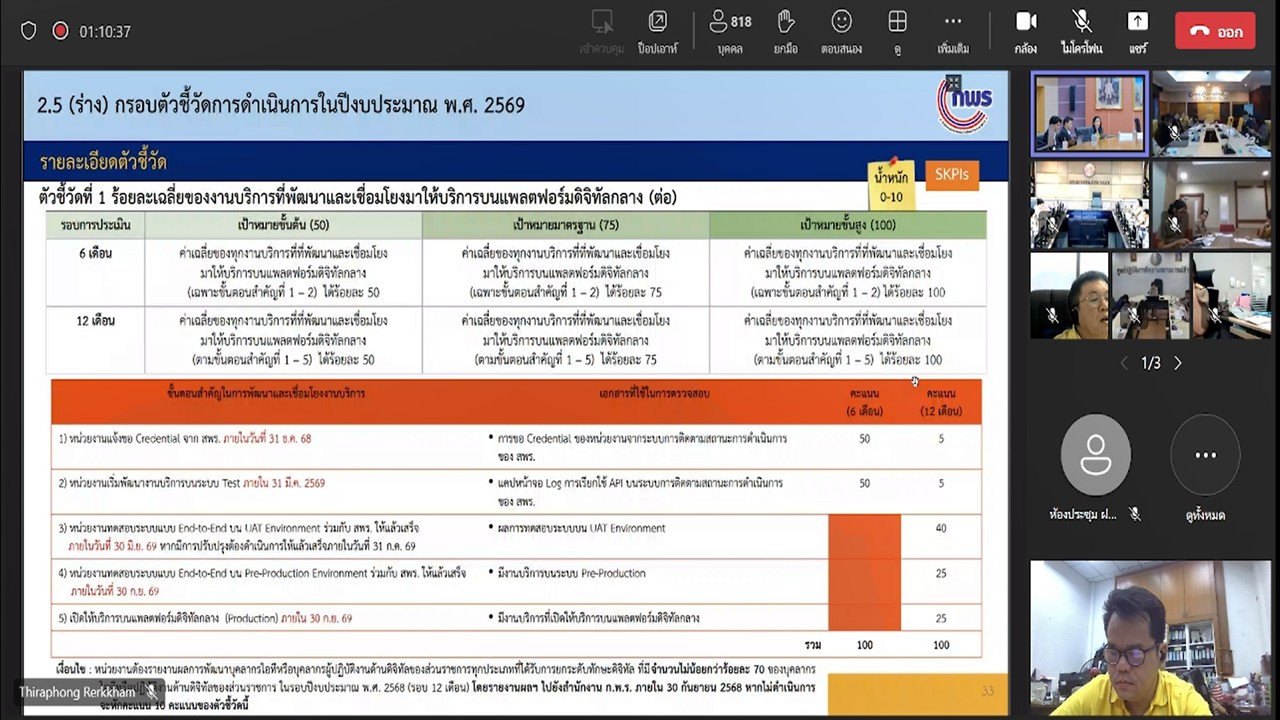This screenshot has width=1280, height=720.
Task: Click the red leave (ออก) button
Action: [x=1215, y=31]
